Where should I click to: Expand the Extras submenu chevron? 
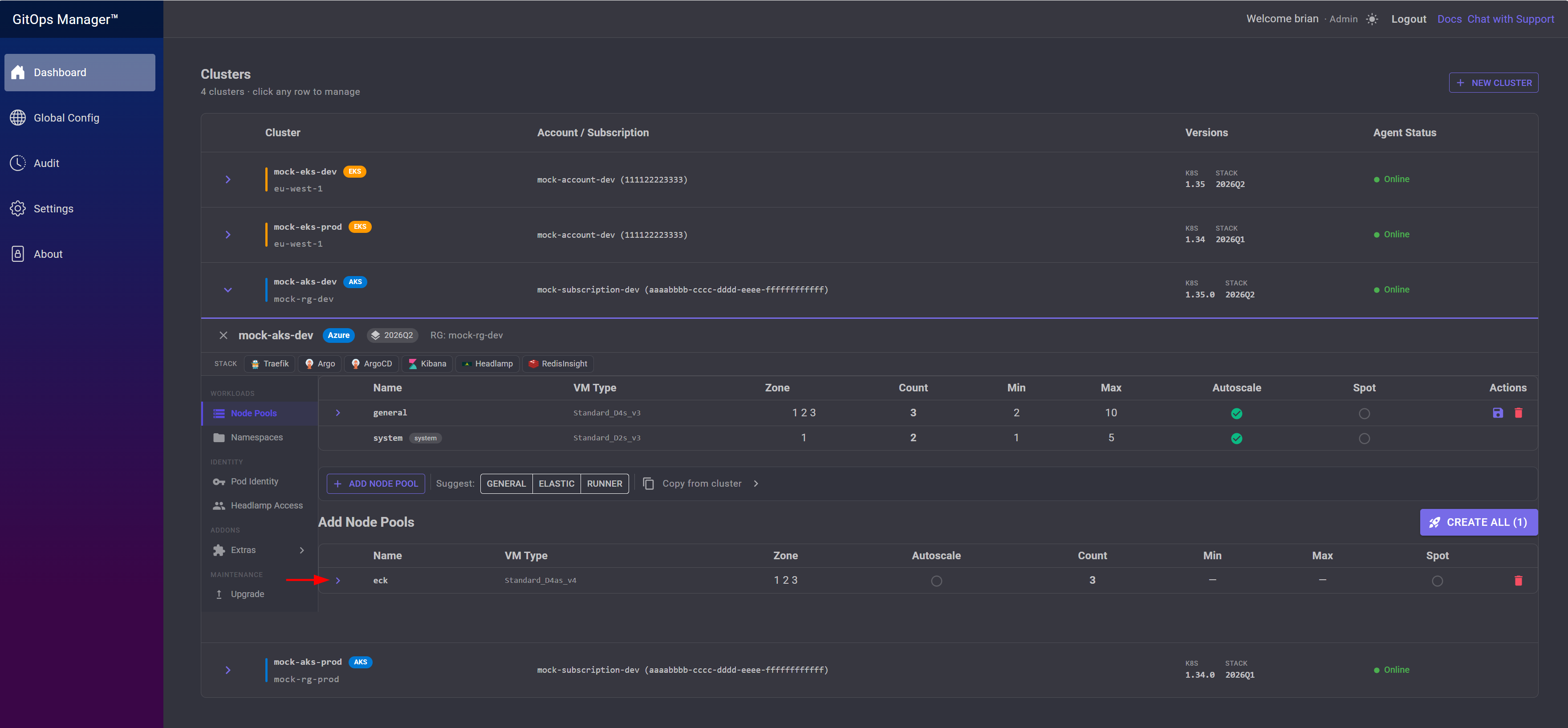pyautogui.click(x=302, y=550)
